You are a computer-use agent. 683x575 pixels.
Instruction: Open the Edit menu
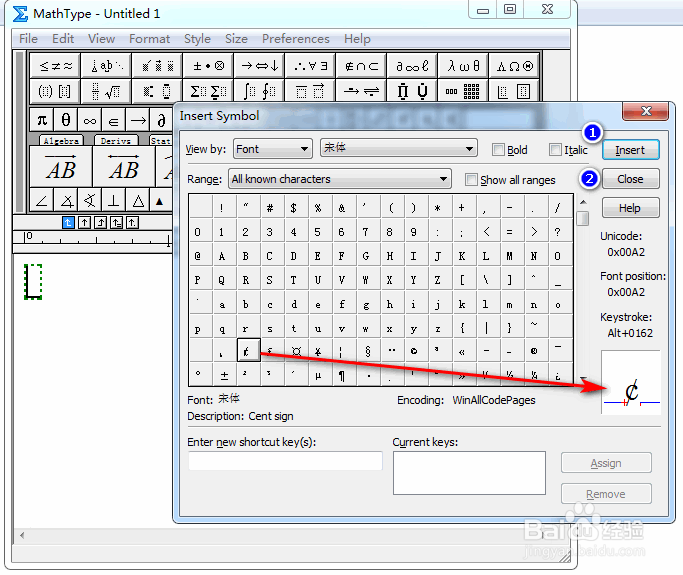point(63,39)
